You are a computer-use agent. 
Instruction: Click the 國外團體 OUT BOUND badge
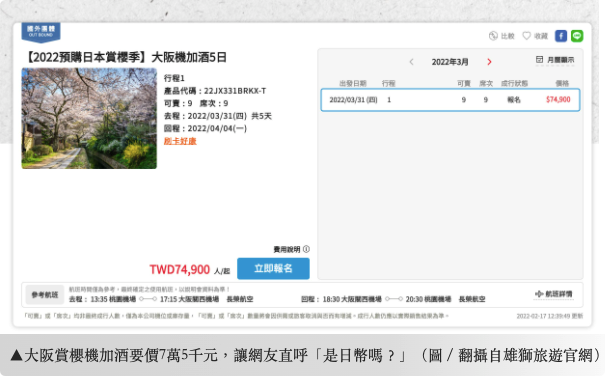[x=41, y=32]
